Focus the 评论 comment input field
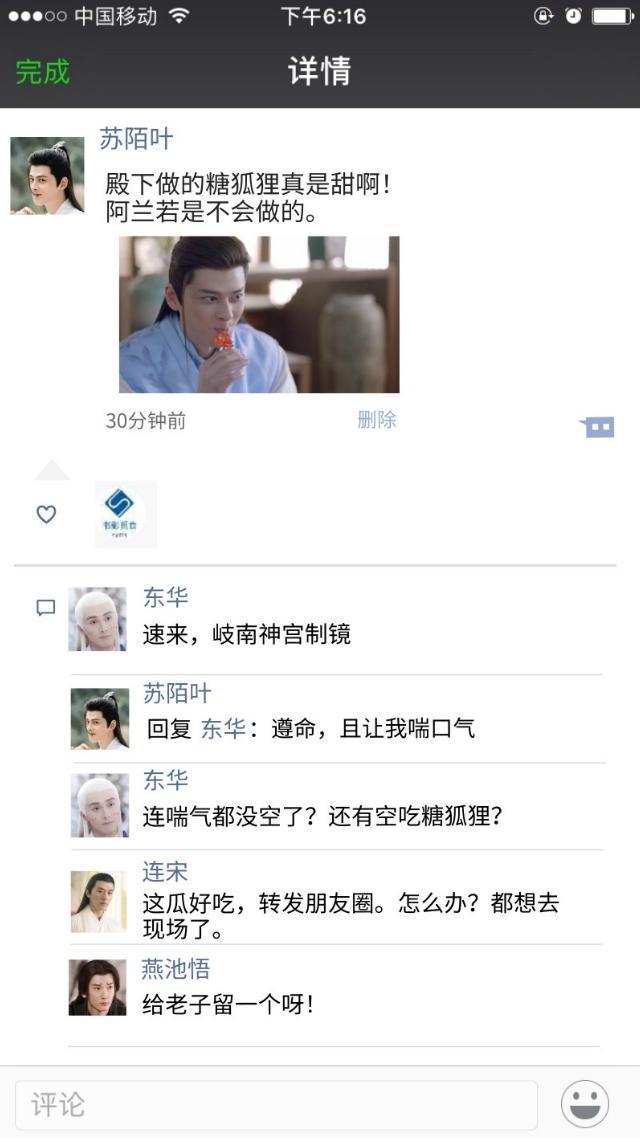Image resolution: width=640 pixels, height=1138 pixels. (276, 1105)
